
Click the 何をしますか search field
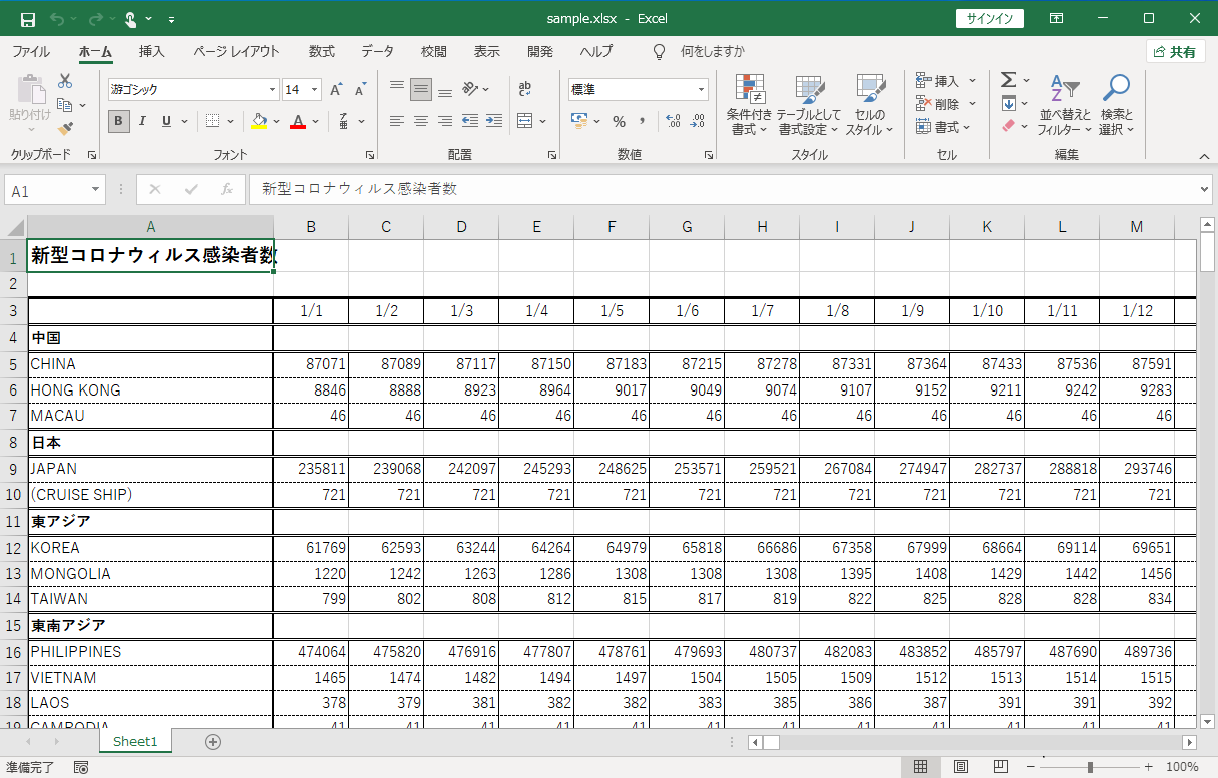pyautogui.click(x=712, y=52)
